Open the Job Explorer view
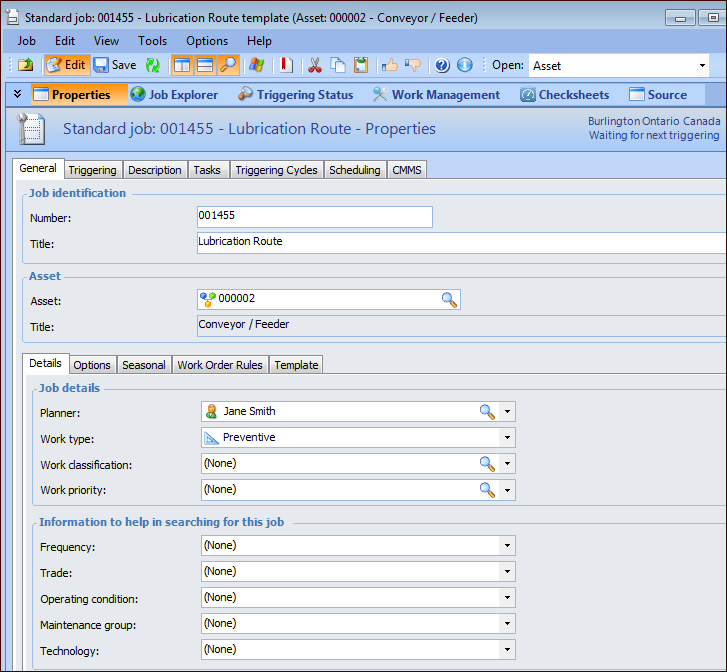This screenshot has width=727, height=672. point(173,95)
